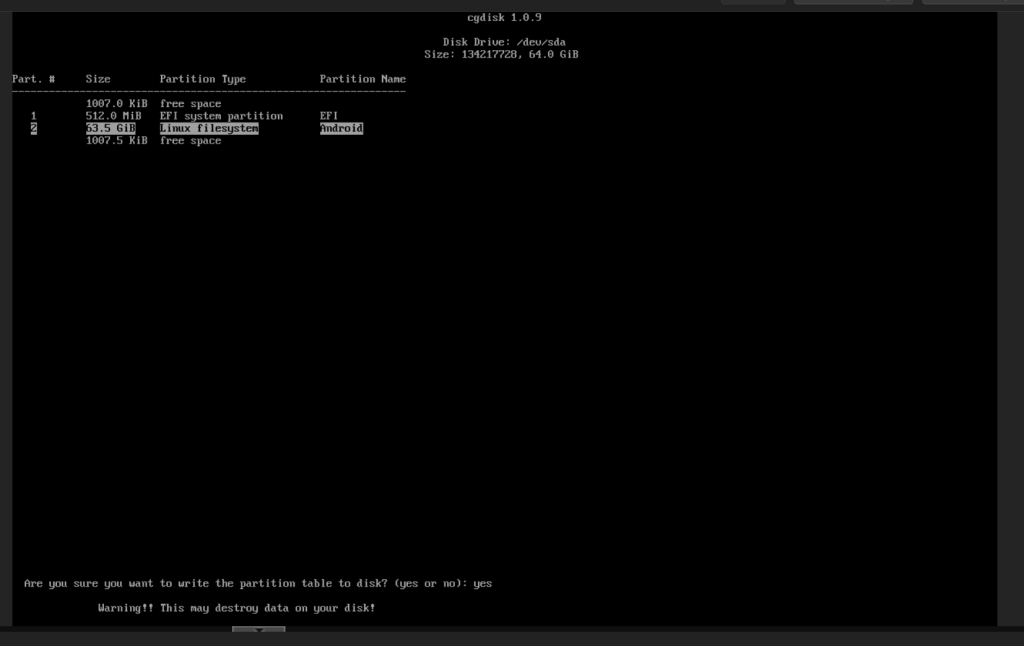Click the disk size 134217728 line
The image size is (1024, 646).
(501, 54)
